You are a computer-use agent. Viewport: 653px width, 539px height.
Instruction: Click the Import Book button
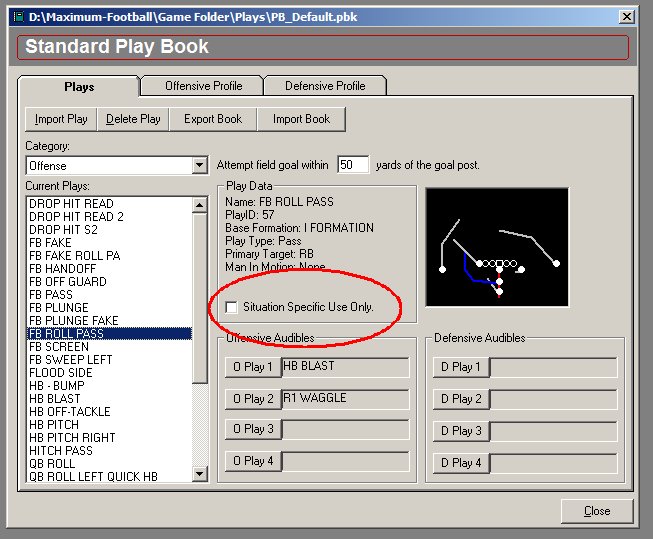tap(302, 119)
